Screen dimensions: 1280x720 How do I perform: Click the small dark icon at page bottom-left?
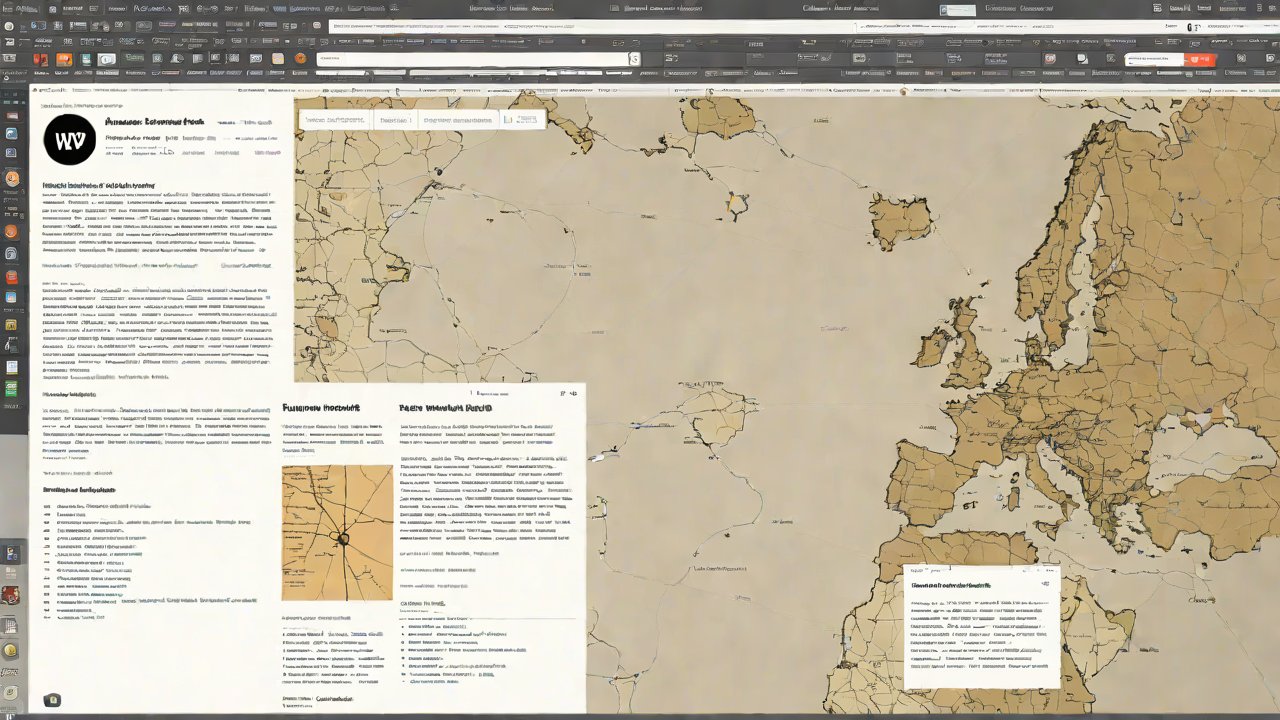click(53, 700)
